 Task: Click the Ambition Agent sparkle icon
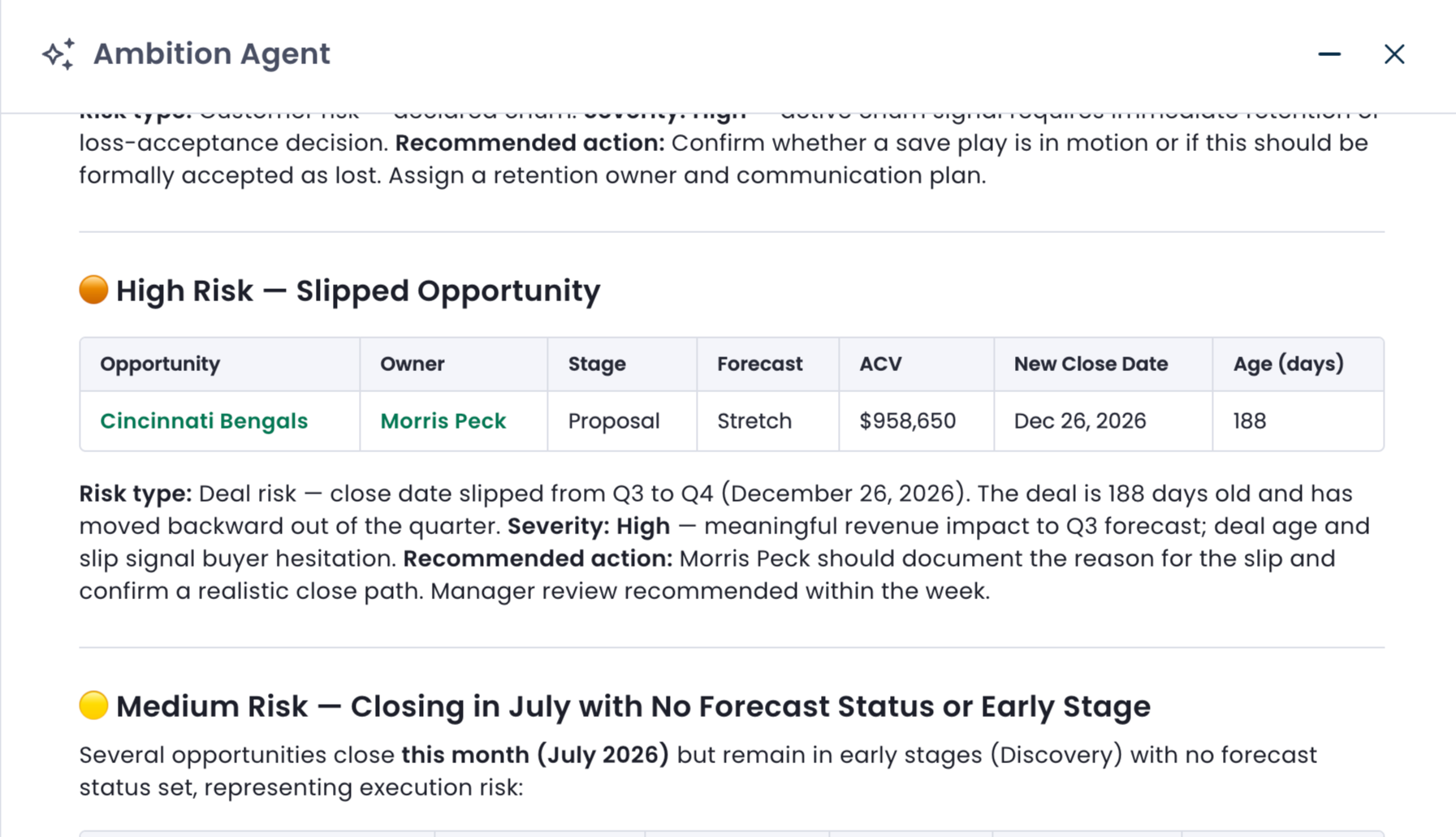[58, 54]
